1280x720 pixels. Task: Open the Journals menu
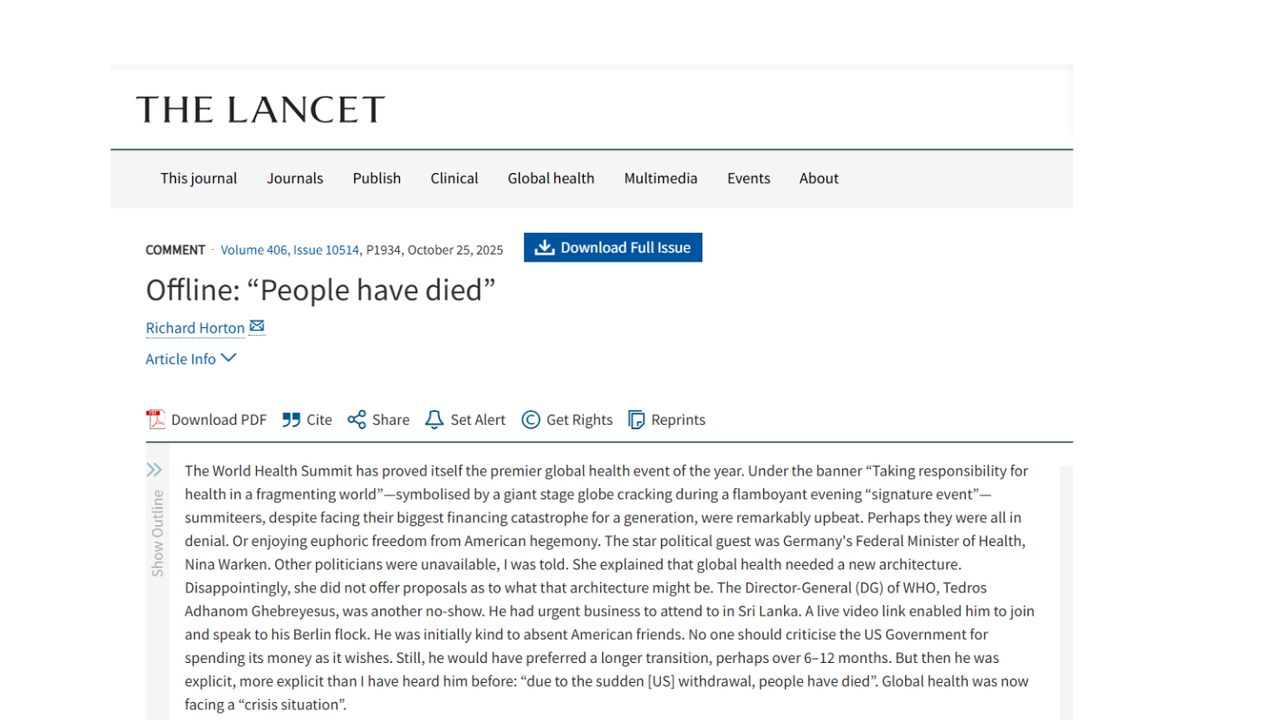tap(295, 178)
